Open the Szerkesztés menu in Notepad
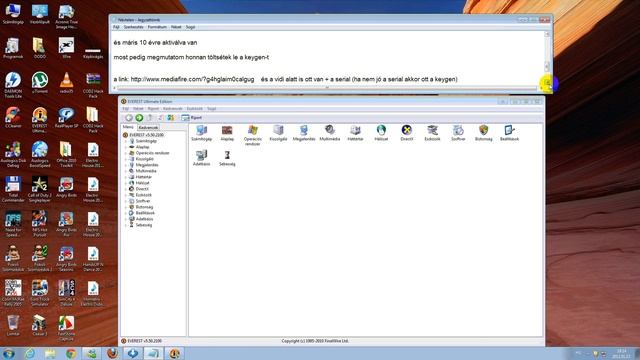Screen dimensions: 640x360 pyautogui.click(x=133, y=27)
